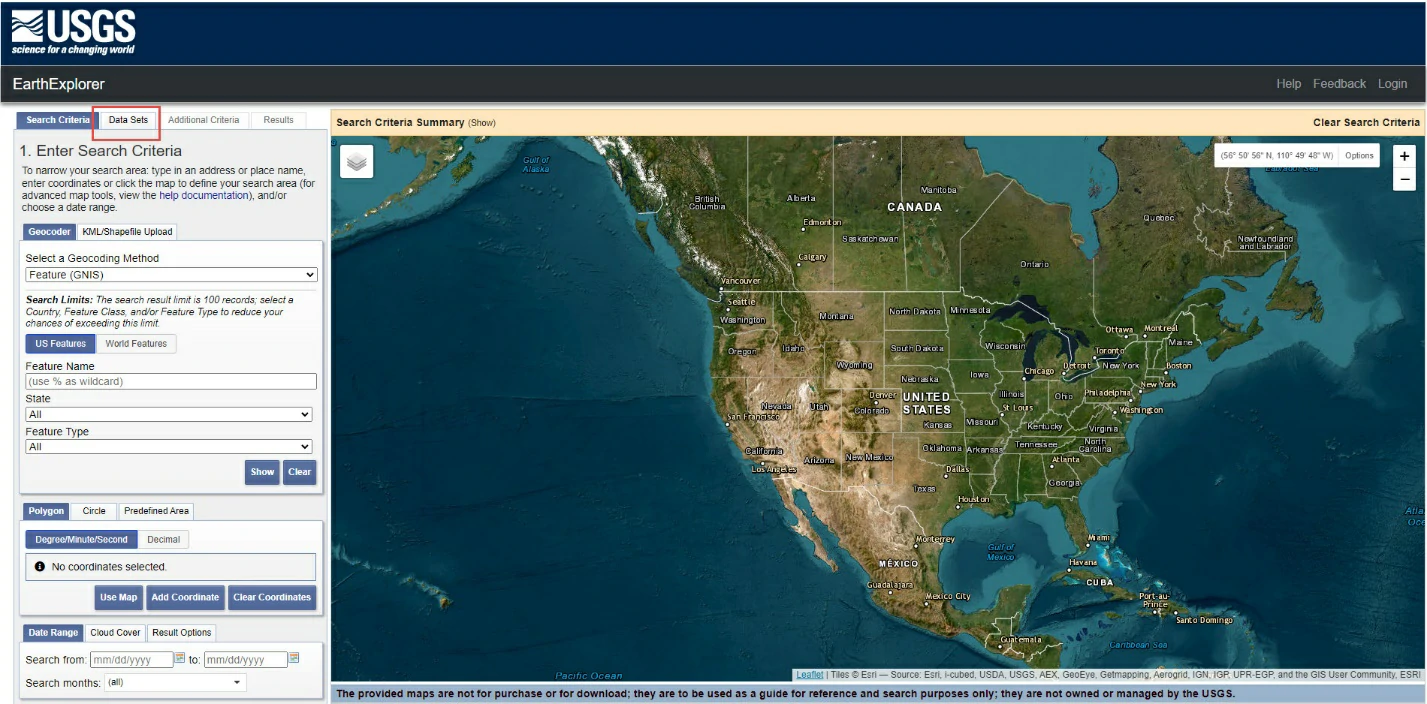
Task: Open the map layers icon
Action: click(357, 161)
